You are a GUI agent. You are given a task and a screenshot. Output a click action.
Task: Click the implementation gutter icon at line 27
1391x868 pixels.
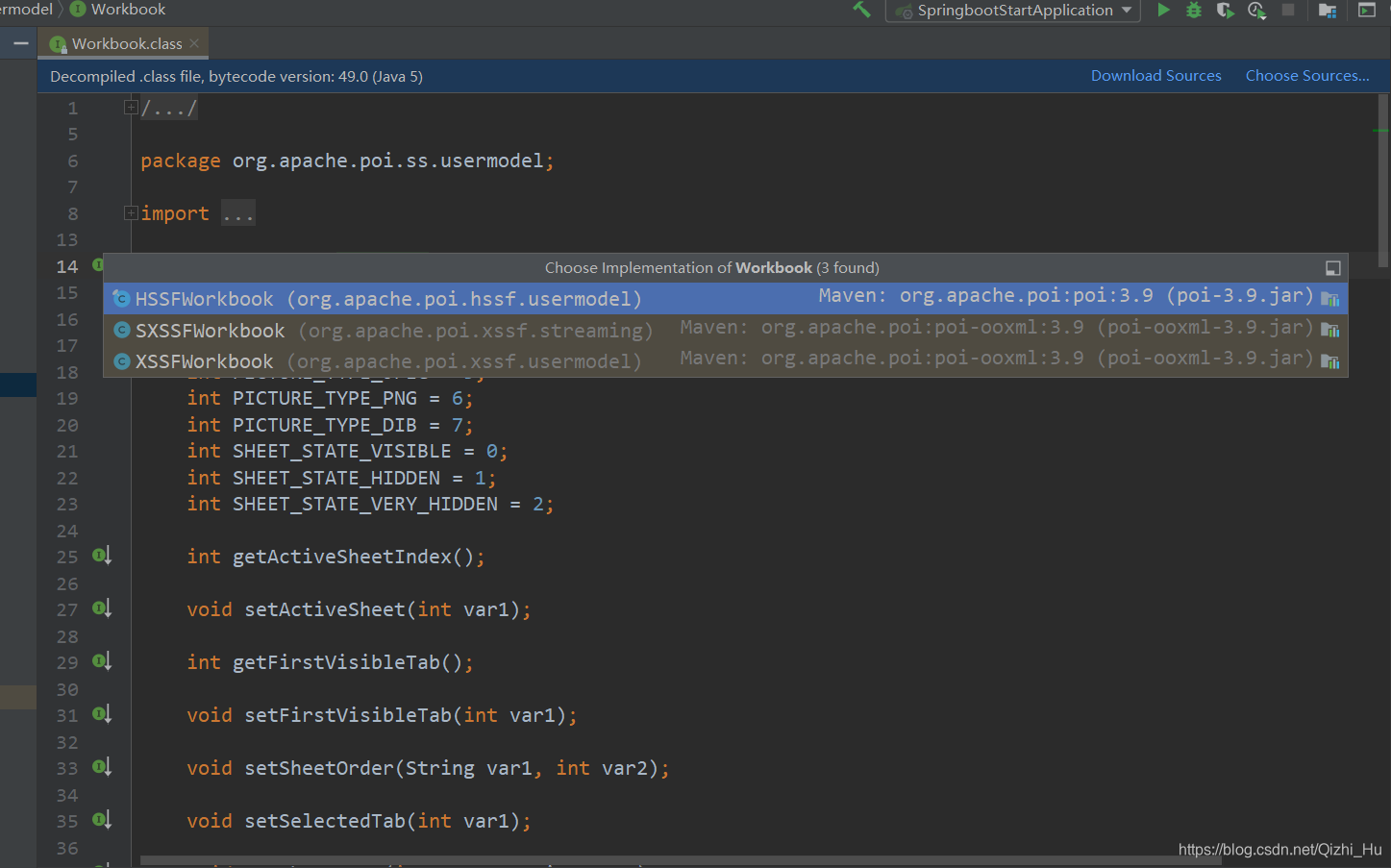coord(102,608)
